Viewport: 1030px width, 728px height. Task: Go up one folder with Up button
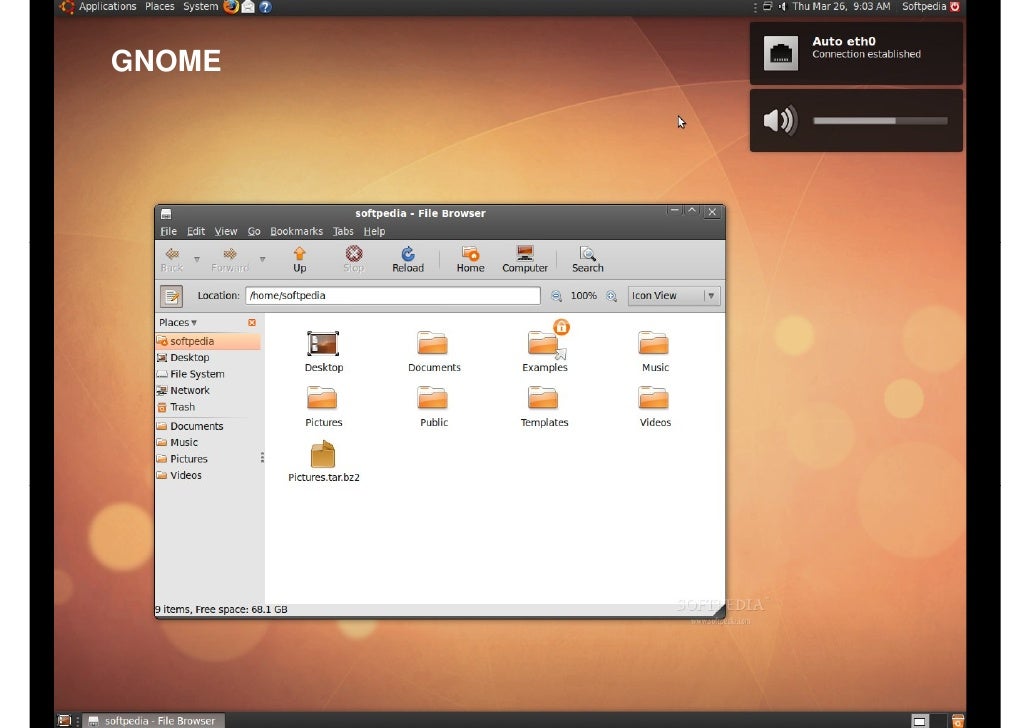(300, 260)
